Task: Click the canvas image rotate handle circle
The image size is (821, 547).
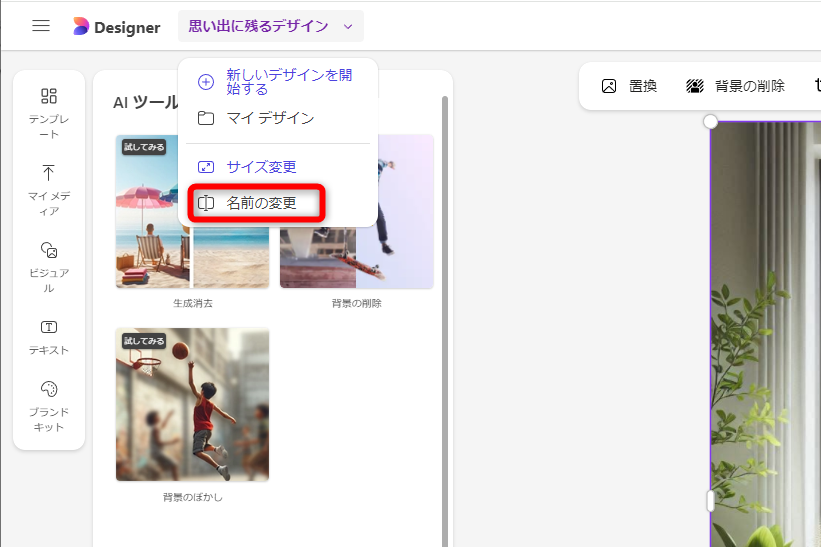Action: tap(710, 121)
